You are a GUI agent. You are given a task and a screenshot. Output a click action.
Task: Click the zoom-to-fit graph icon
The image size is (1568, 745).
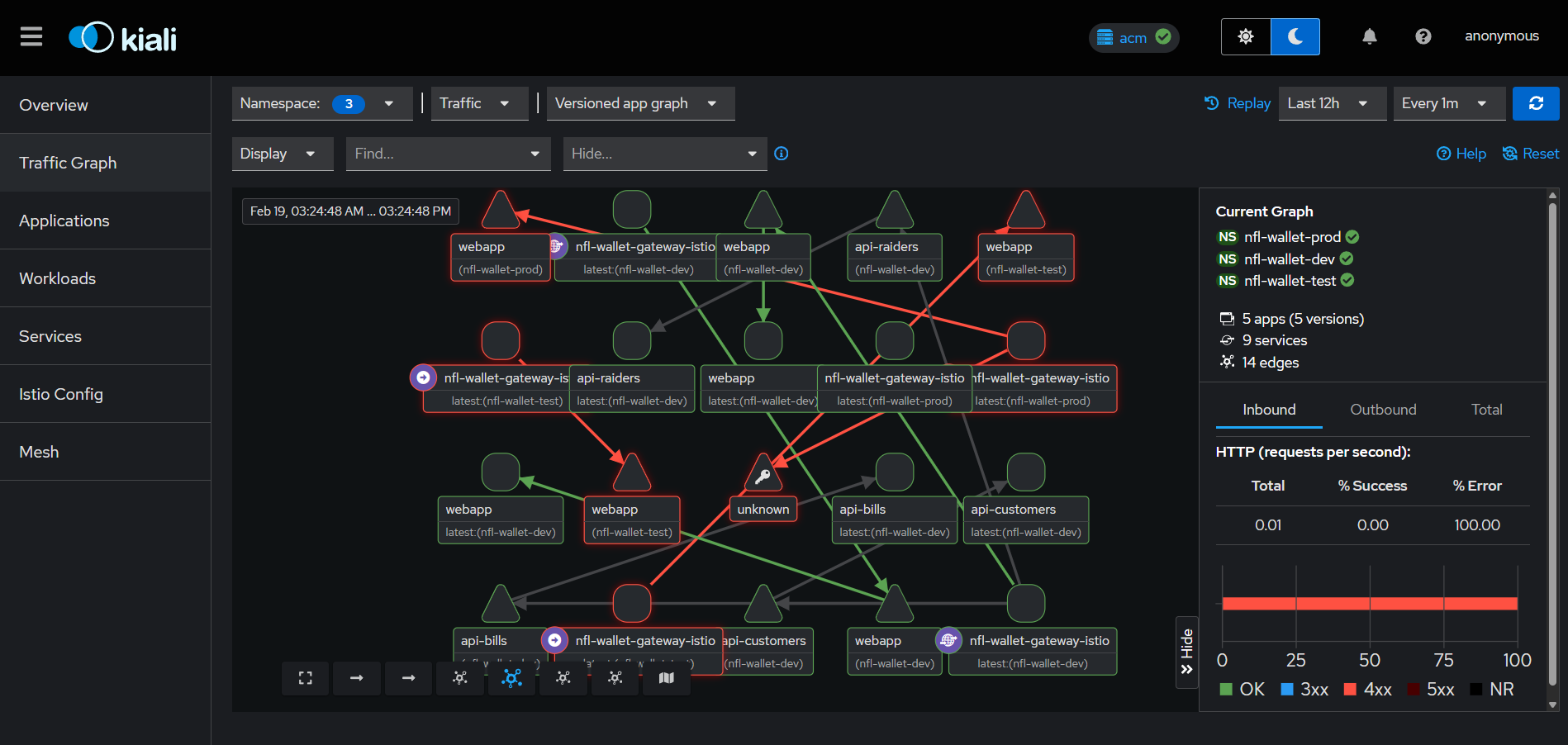tap(306, 678)
